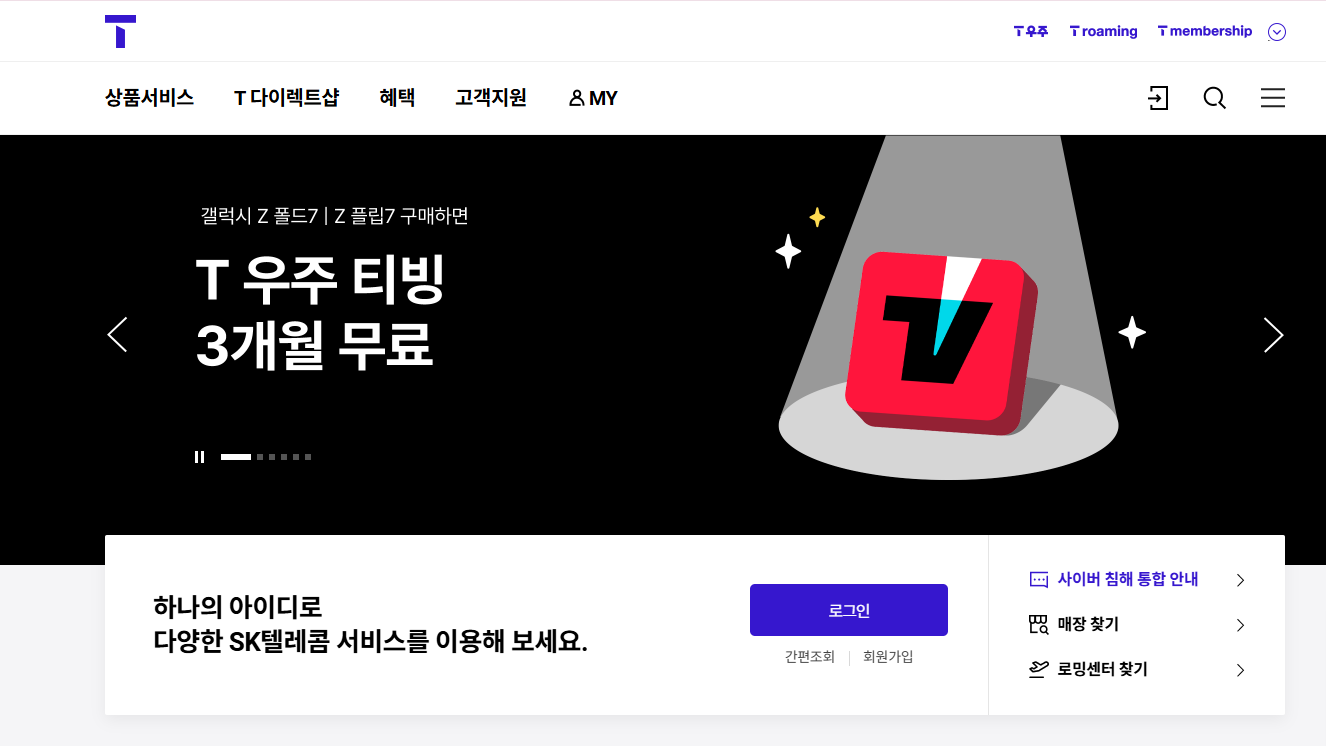Select the second carousel indicator dot

pos(260,457)
